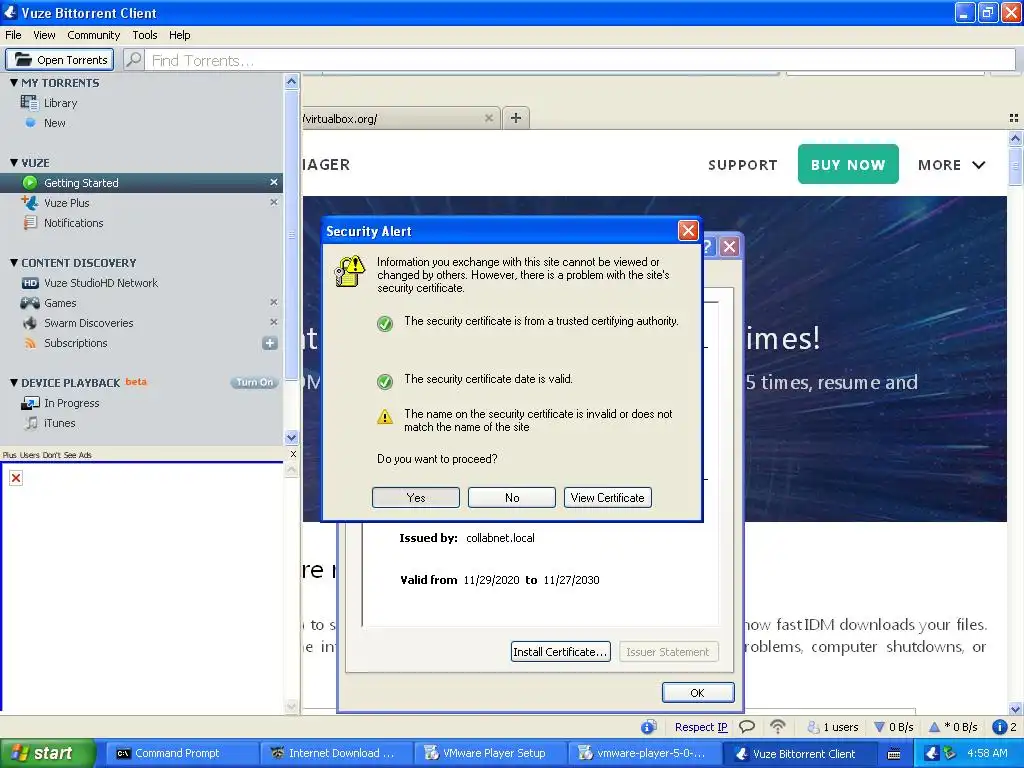1024x768 pixels.
Task: Click OK in certificate dialog
Action: tap(697, 693)
